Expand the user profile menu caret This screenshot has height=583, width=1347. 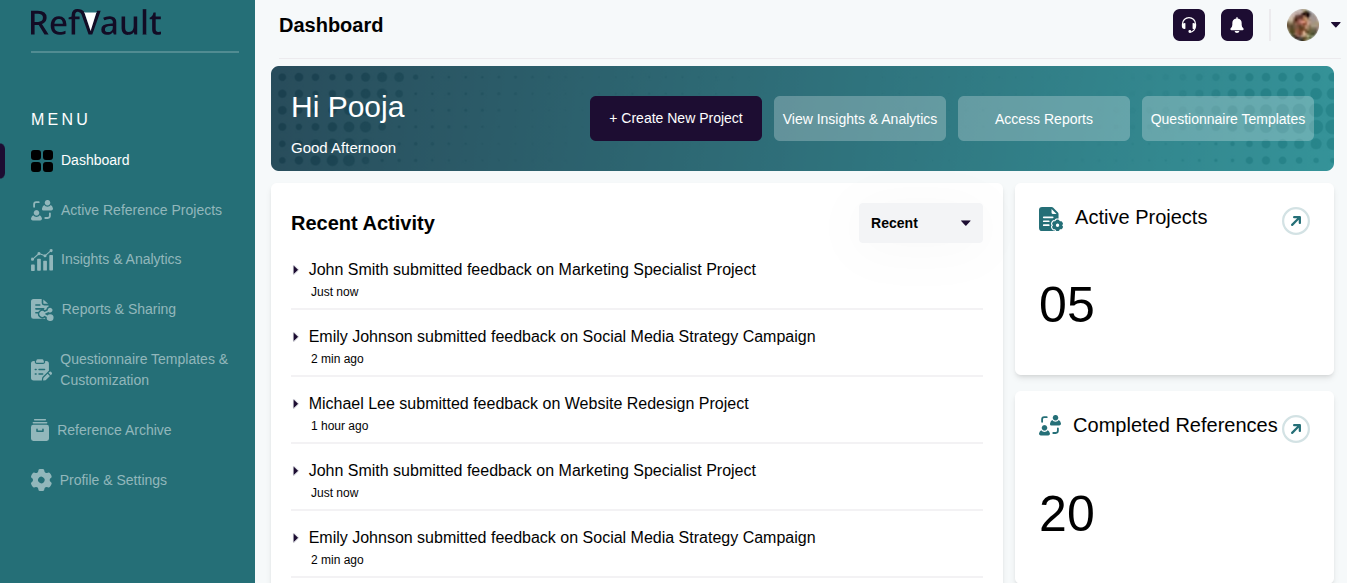[1335, 25]
